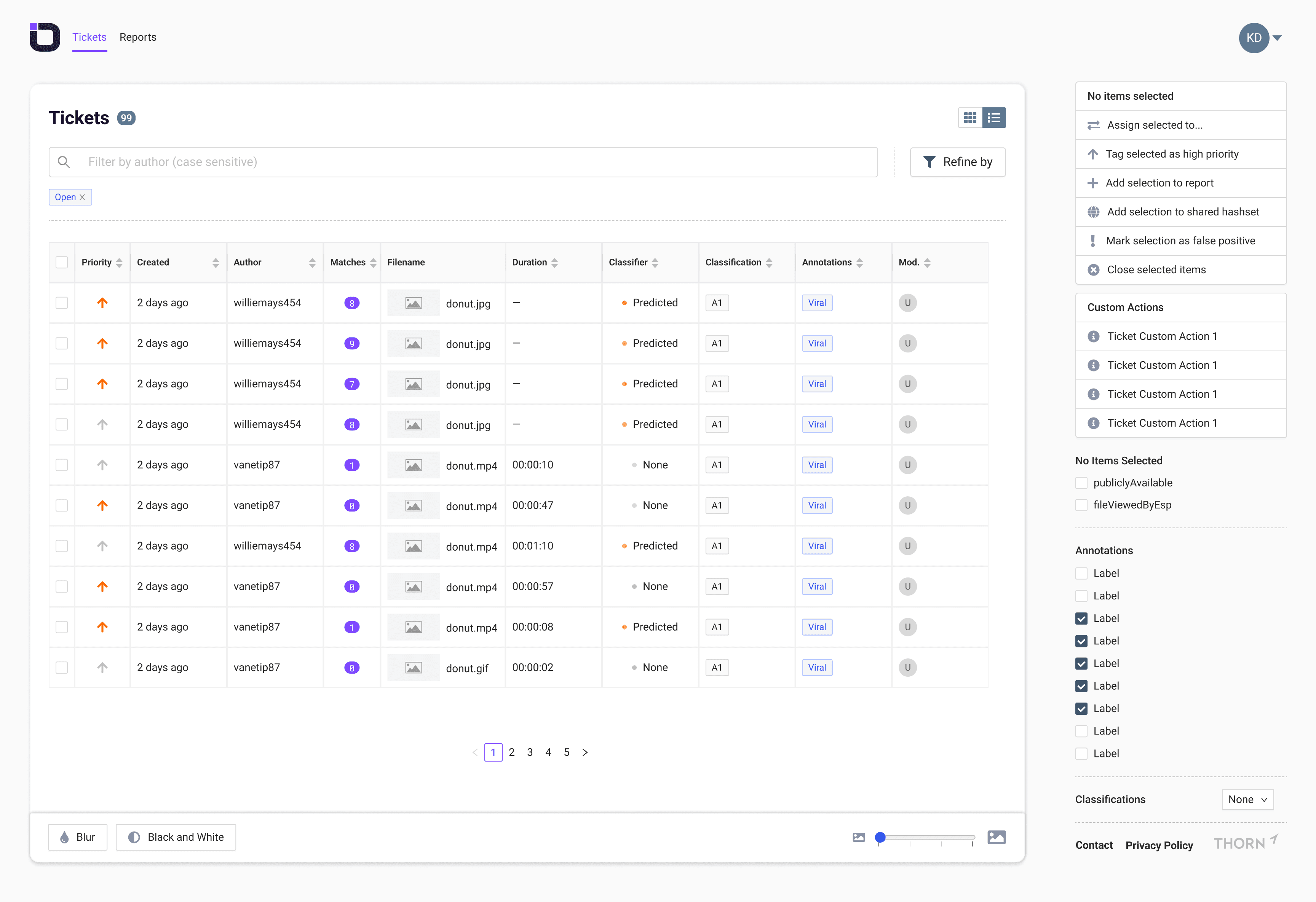Click the app logo in the header
Image resolution: width=1316 pixels, height=902 pixels.
(45, 37)
